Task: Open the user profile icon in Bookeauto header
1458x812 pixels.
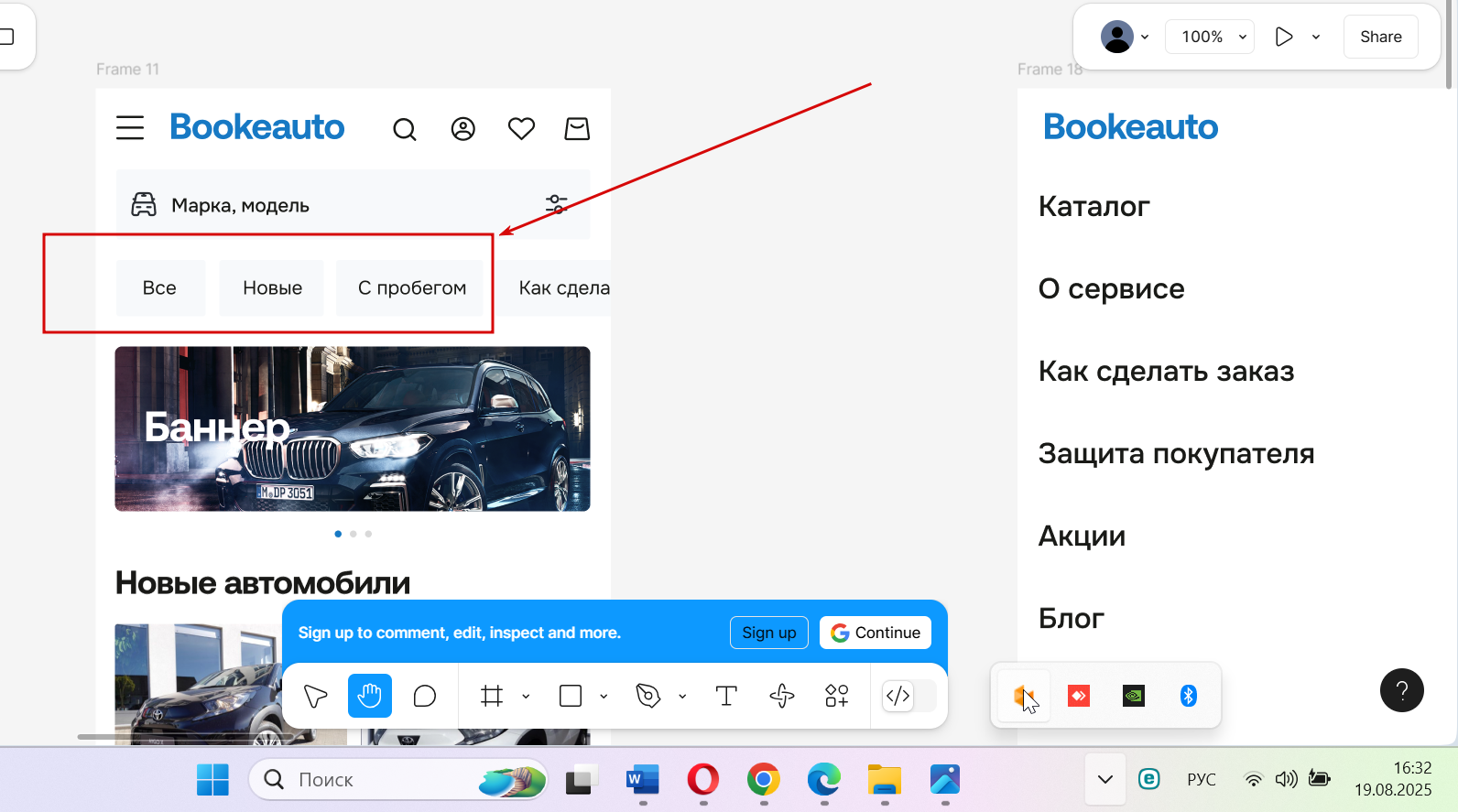Action: [463, 129]
